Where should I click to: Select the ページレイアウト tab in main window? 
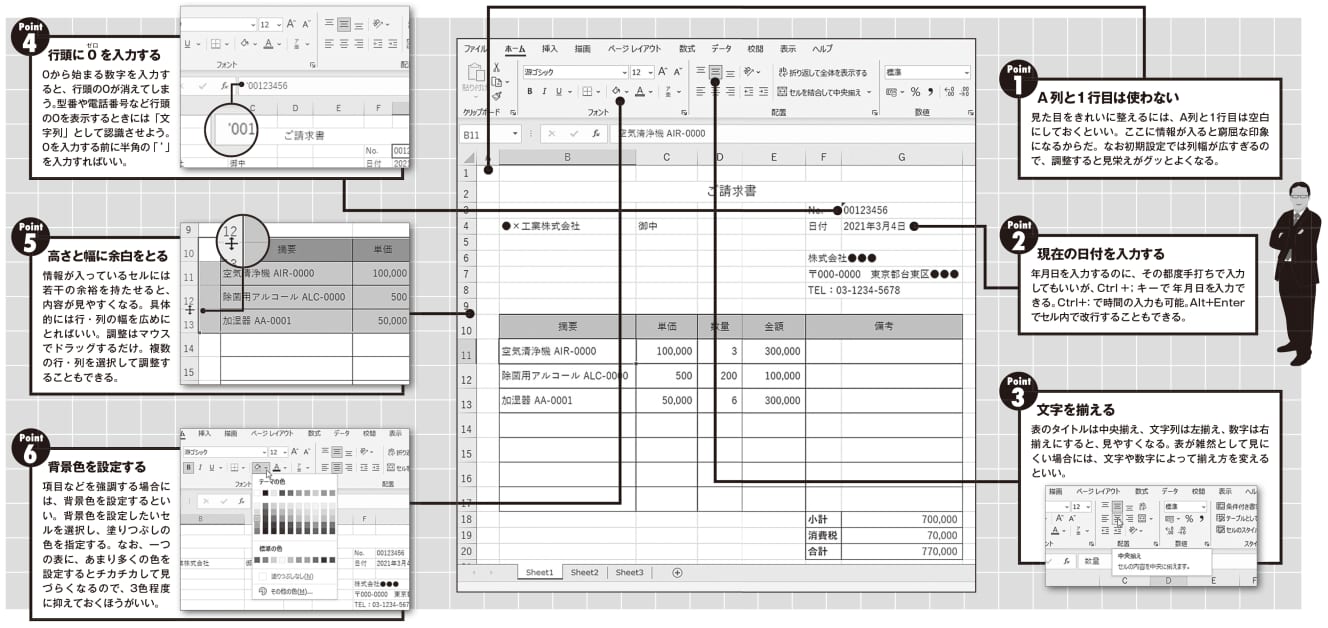tap(634, 48)
